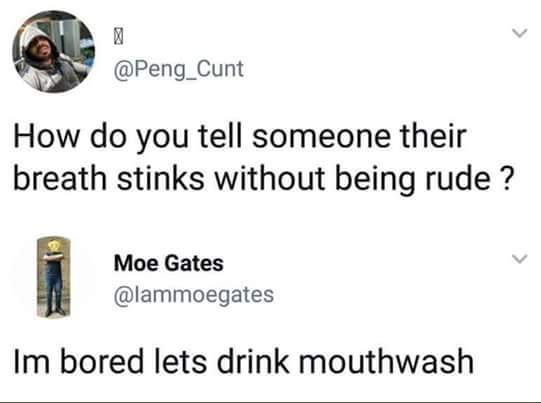Go to Moe Gates' profile via bold name
The image size is (541, 403).
(169, 263)
